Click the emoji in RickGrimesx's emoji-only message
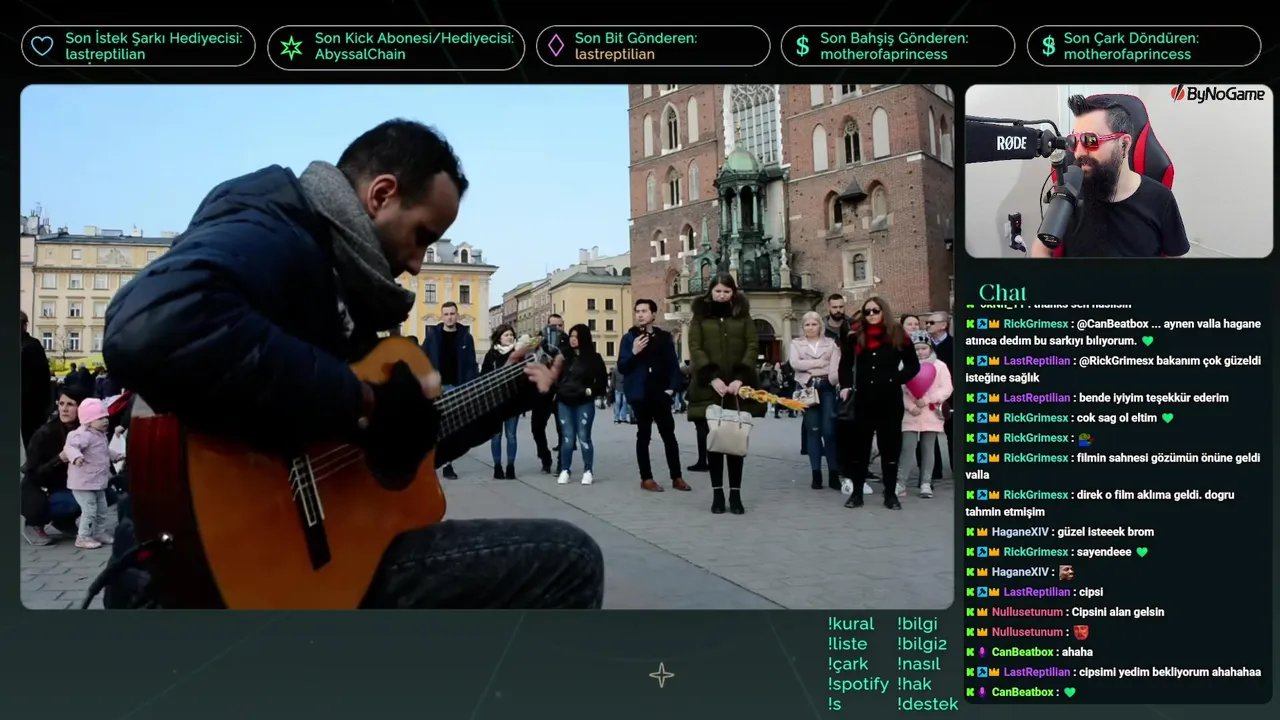This screenshot has width=1280, height=720. click(1084, 438)
